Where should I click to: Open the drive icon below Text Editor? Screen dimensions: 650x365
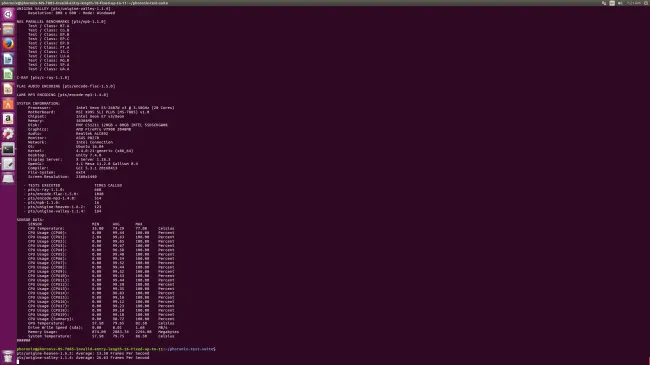point(8,178)
